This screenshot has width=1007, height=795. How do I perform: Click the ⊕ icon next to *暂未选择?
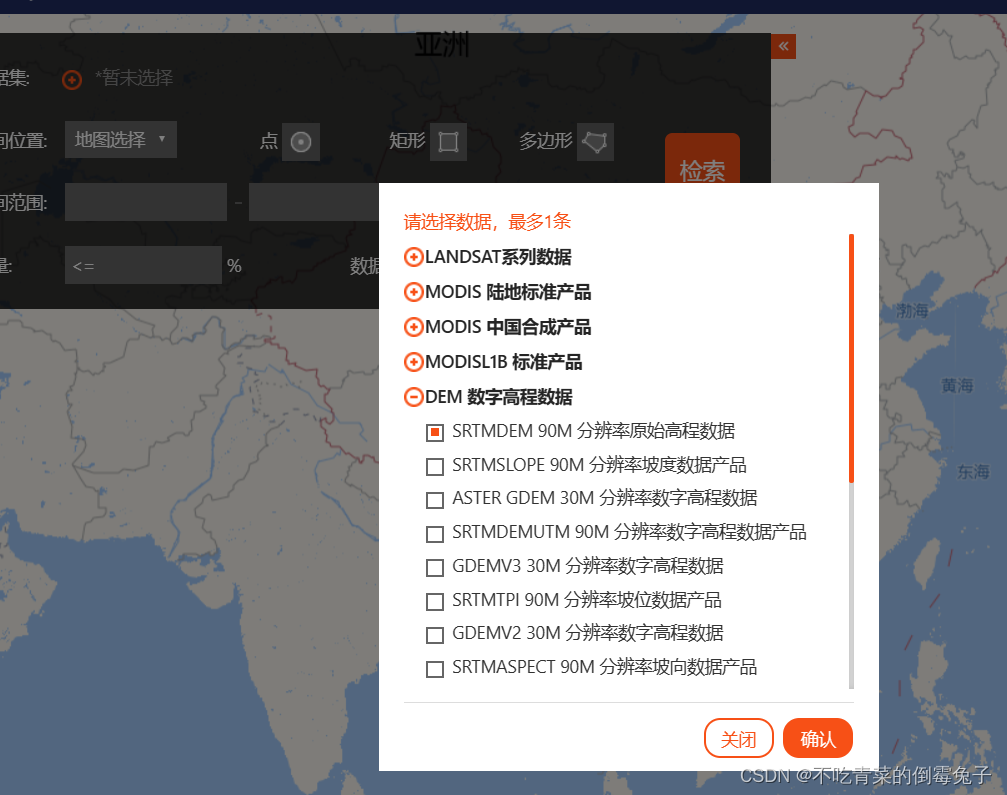click(70, 78)
